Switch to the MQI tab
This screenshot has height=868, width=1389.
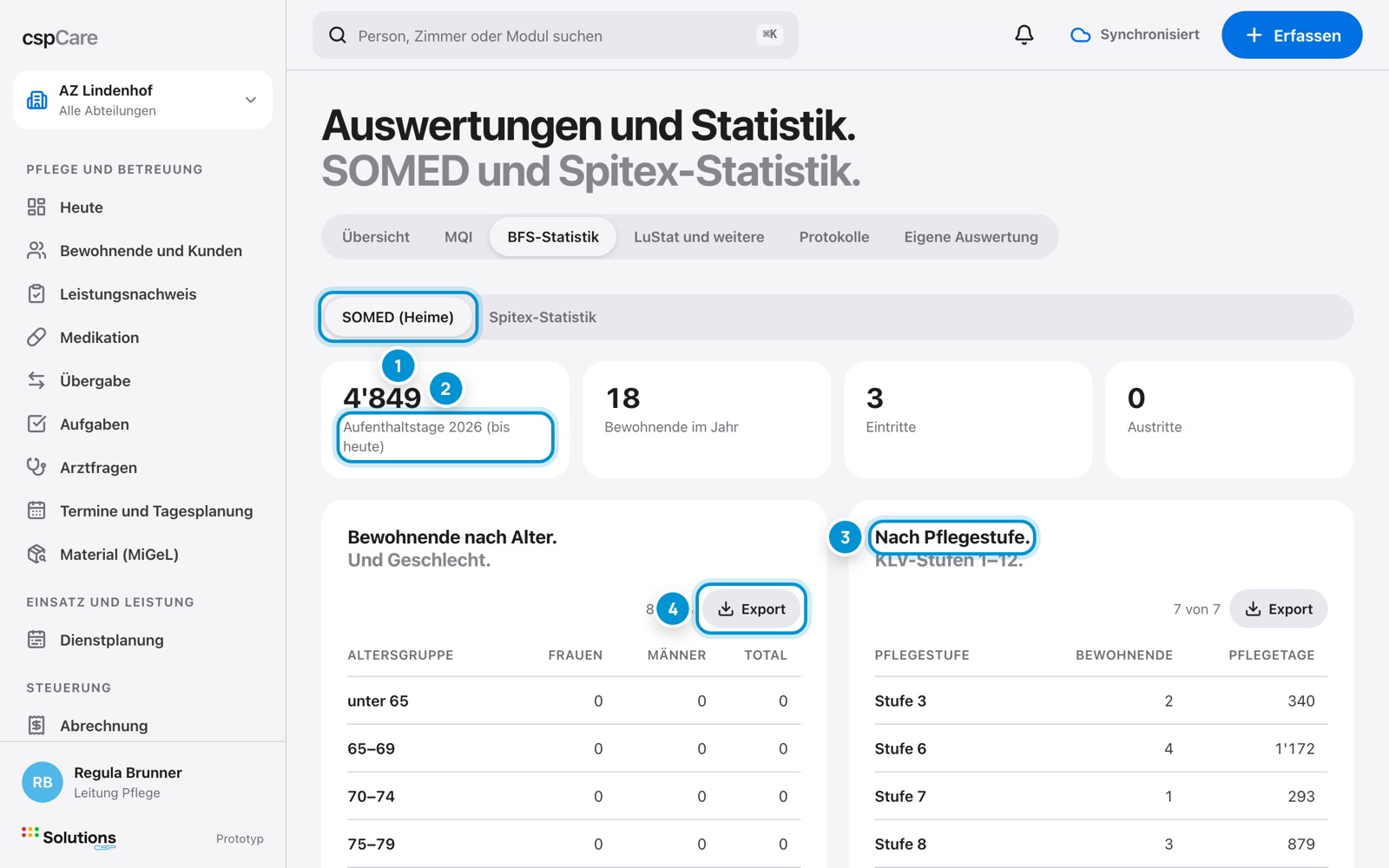tap(458, 237)
